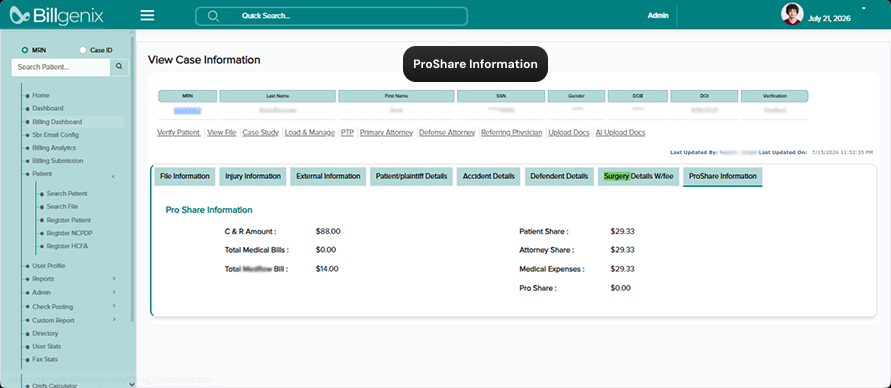Screen dimensions: 891x388
Task: Click the Billgenix logo
Action: (x=57, y=15)
